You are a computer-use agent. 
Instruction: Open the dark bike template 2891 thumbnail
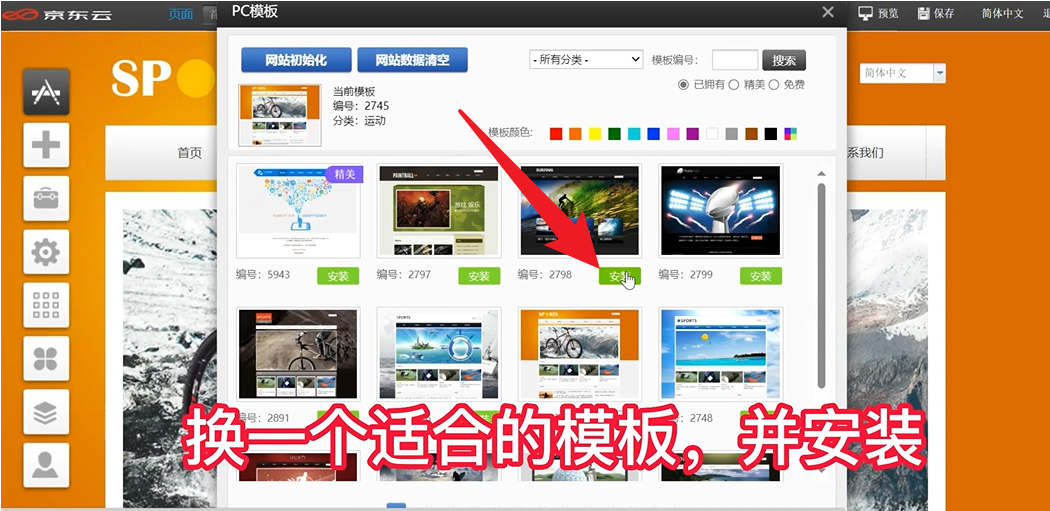(x=298, y=354)
